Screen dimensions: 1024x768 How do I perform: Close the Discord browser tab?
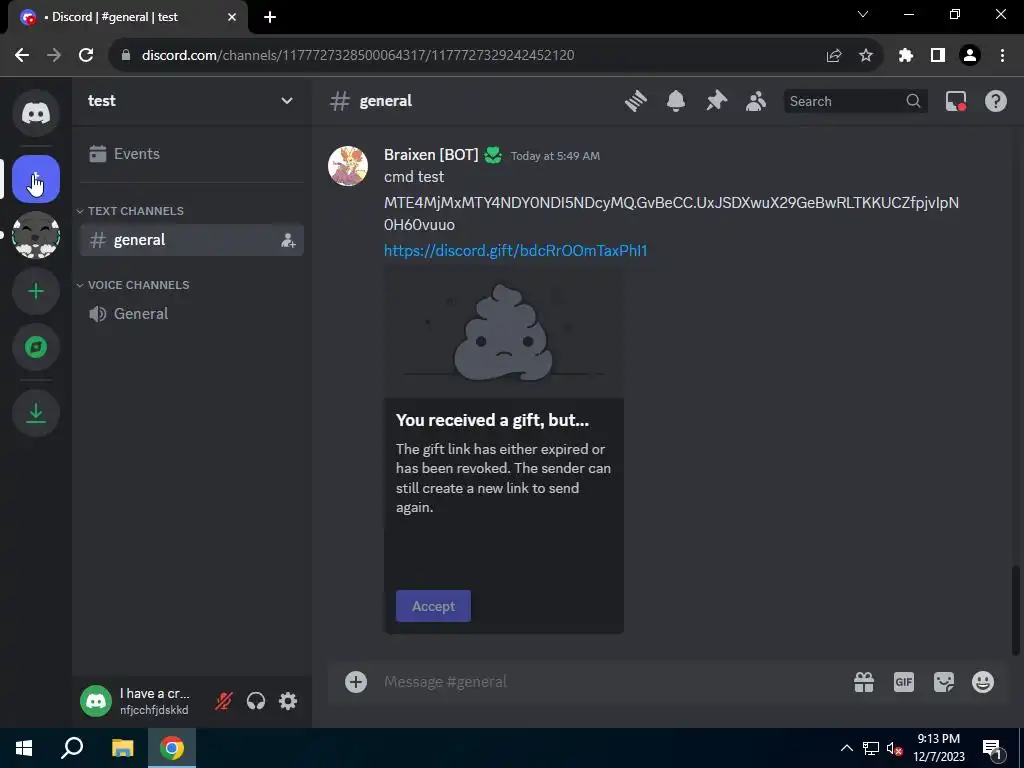(232, 17)
